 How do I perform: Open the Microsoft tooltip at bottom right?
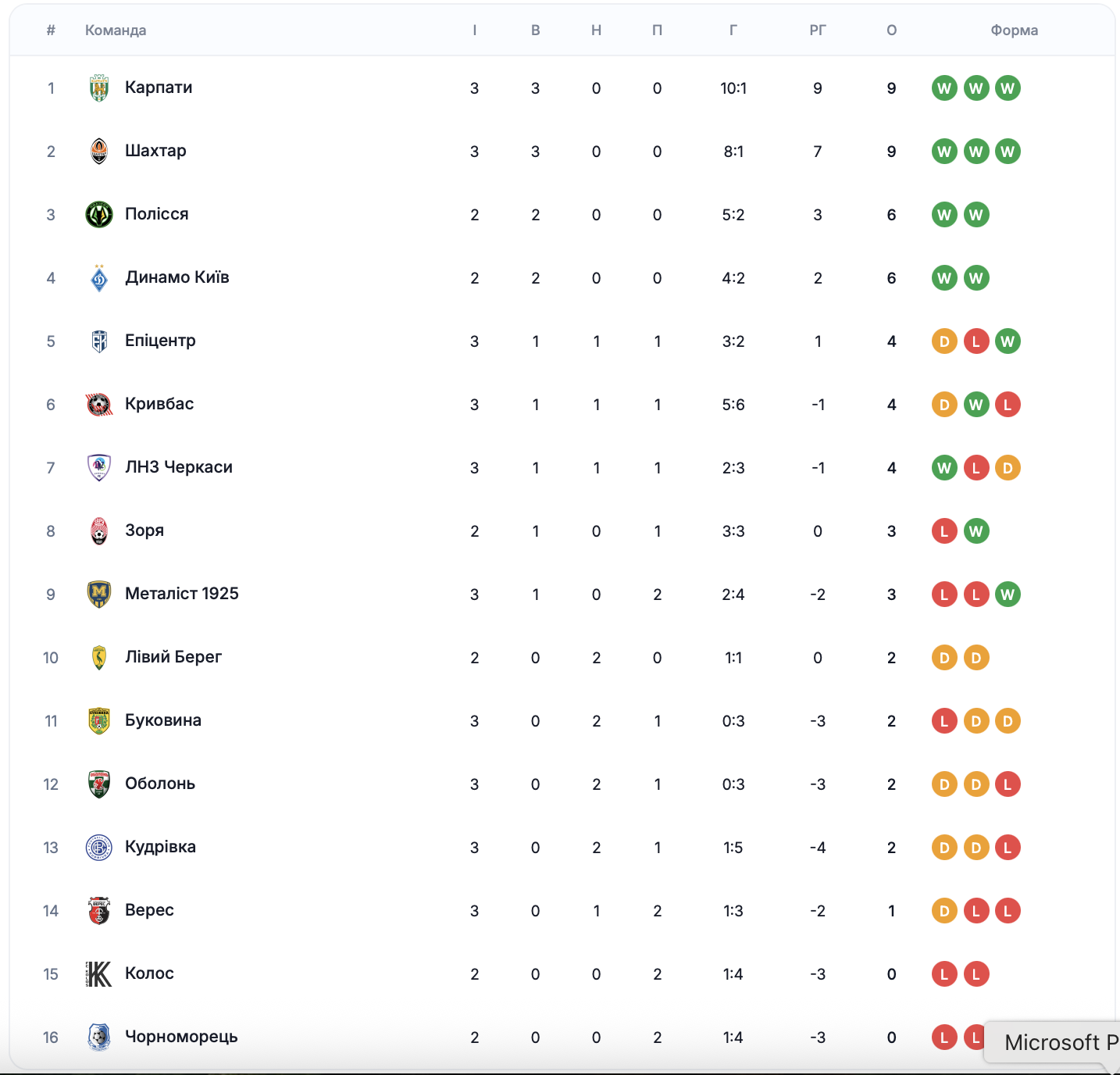coord(1052,1042)
